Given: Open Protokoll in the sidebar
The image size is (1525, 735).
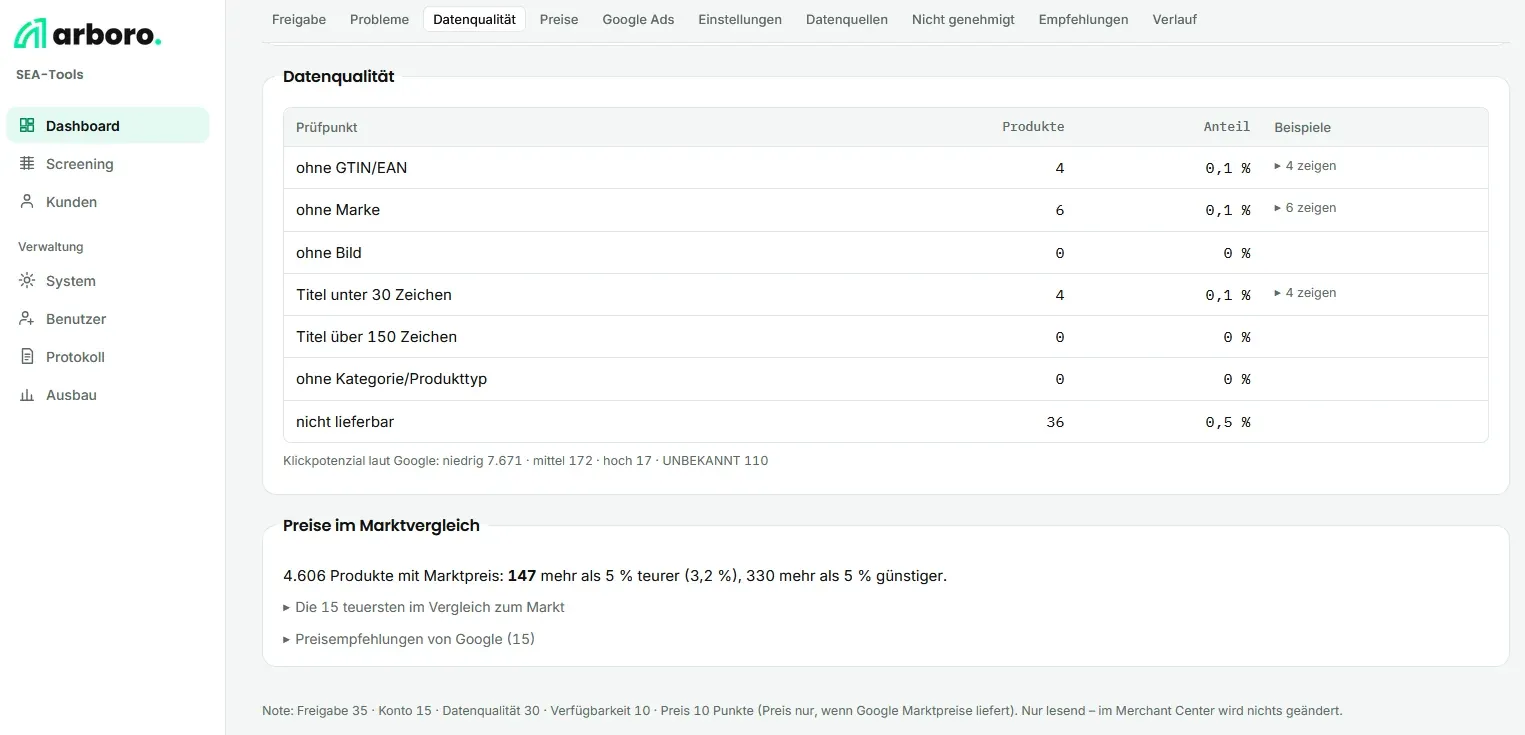Looking at the screenshot, I should [108, 357].
